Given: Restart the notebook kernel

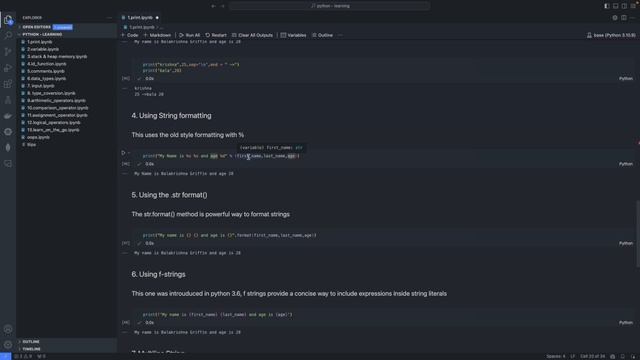Looking at the screenshot, I should (216, 35).
